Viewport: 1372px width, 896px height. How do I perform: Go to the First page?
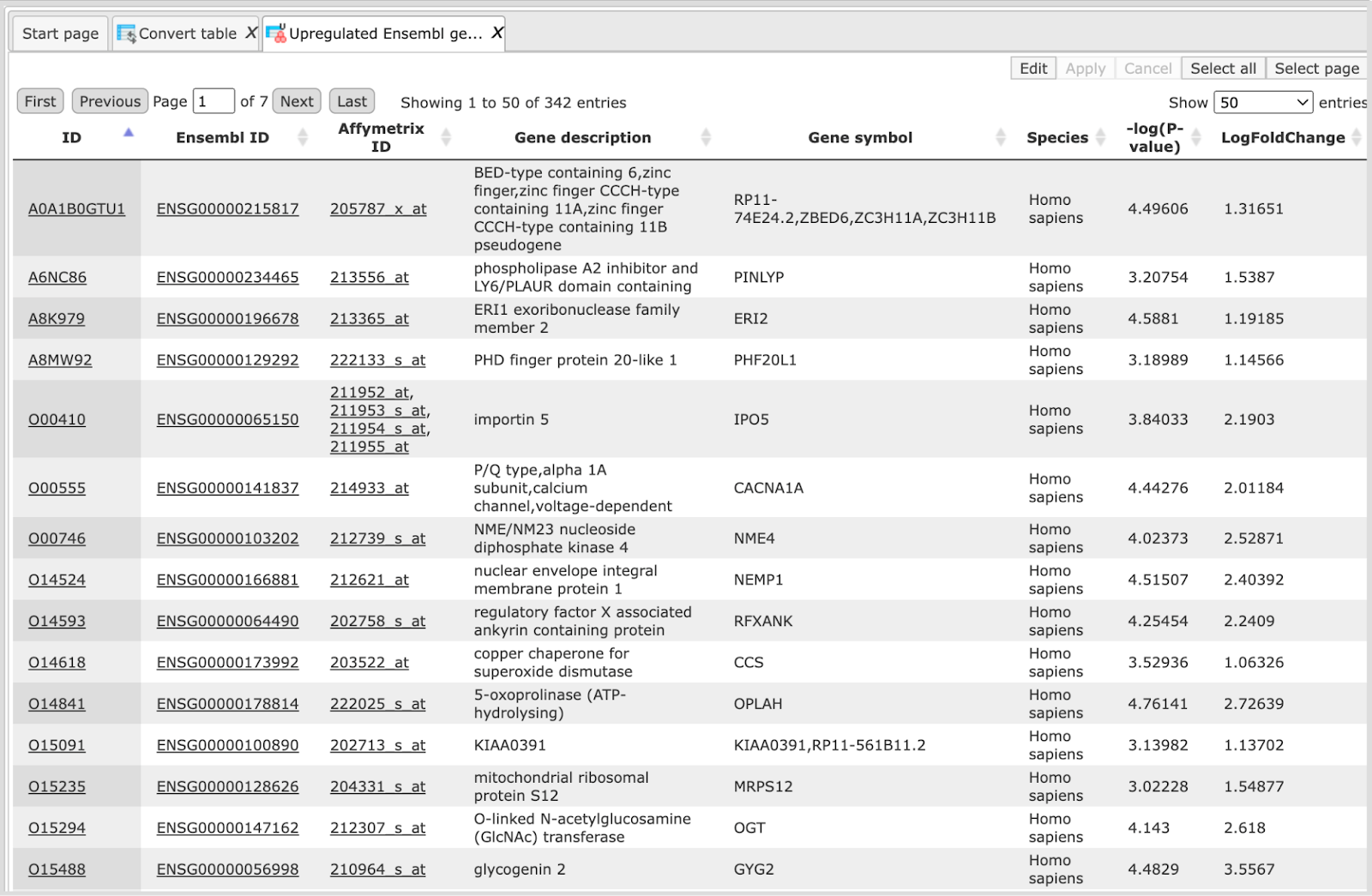40,101
